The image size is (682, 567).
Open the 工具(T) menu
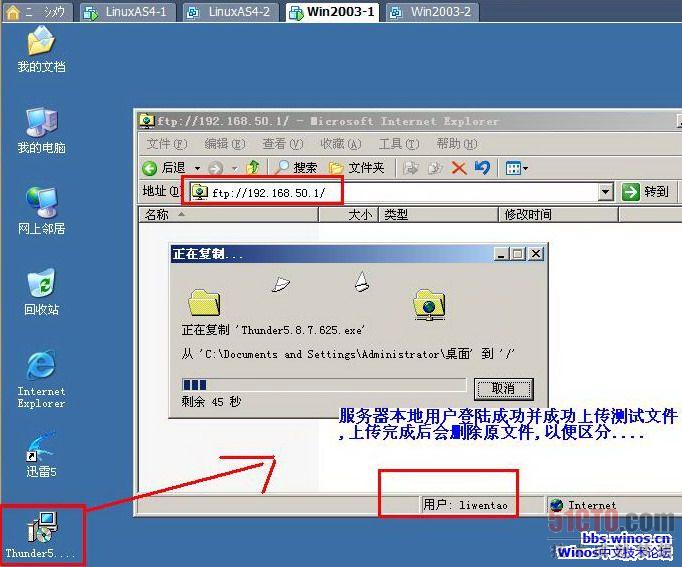pyautogui.click(x=399, y=143)
